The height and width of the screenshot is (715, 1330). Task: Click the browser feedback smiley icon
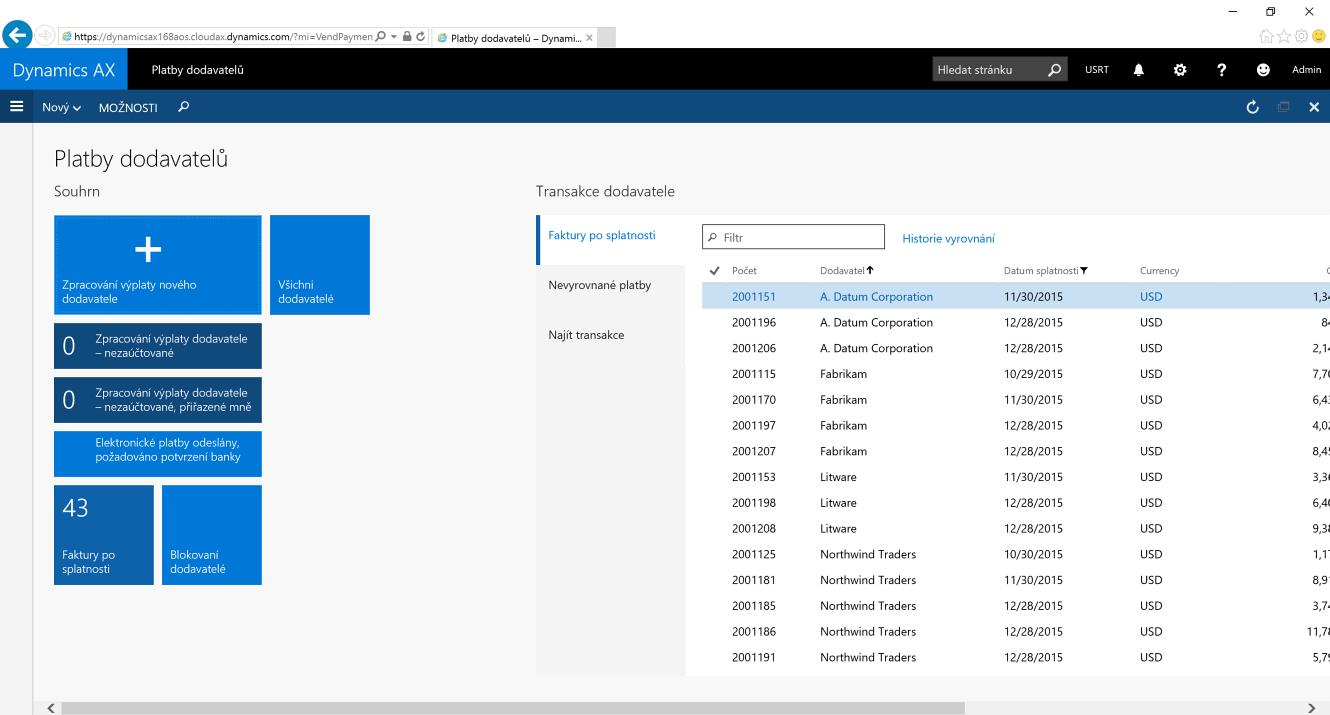[x=1319, y=36]
